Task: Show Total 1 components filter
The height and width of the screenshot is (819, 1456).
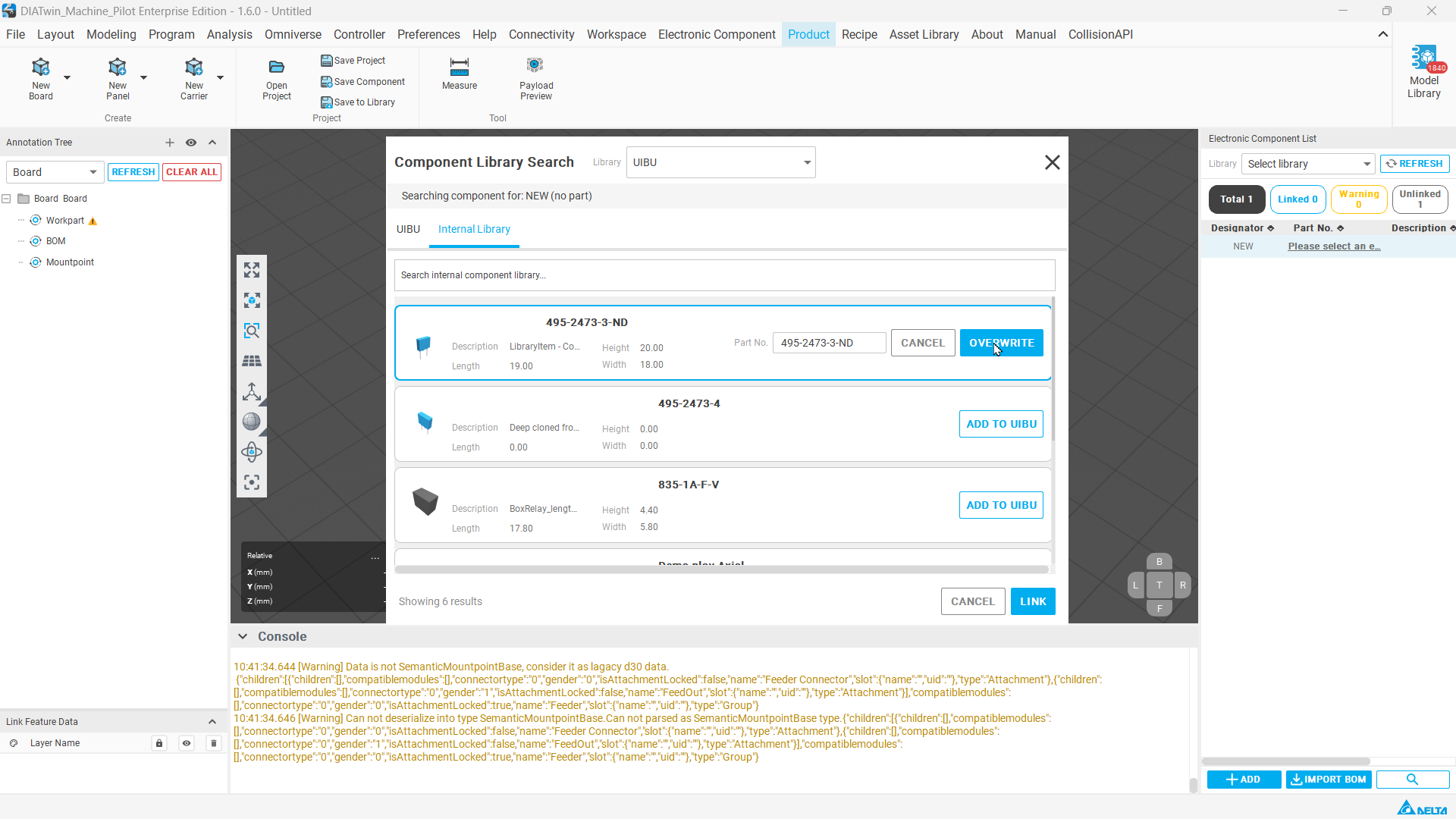Action: tap(1237, 199)
